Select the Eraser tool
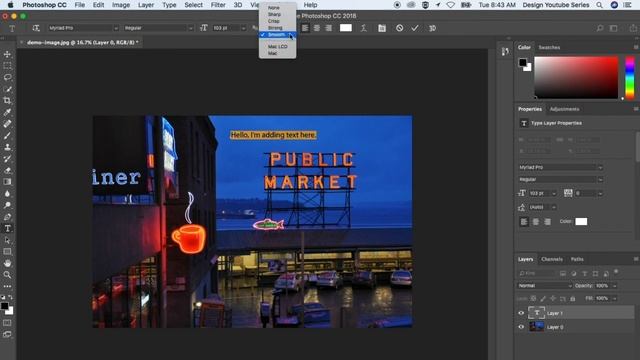 [x=7, y=170]
